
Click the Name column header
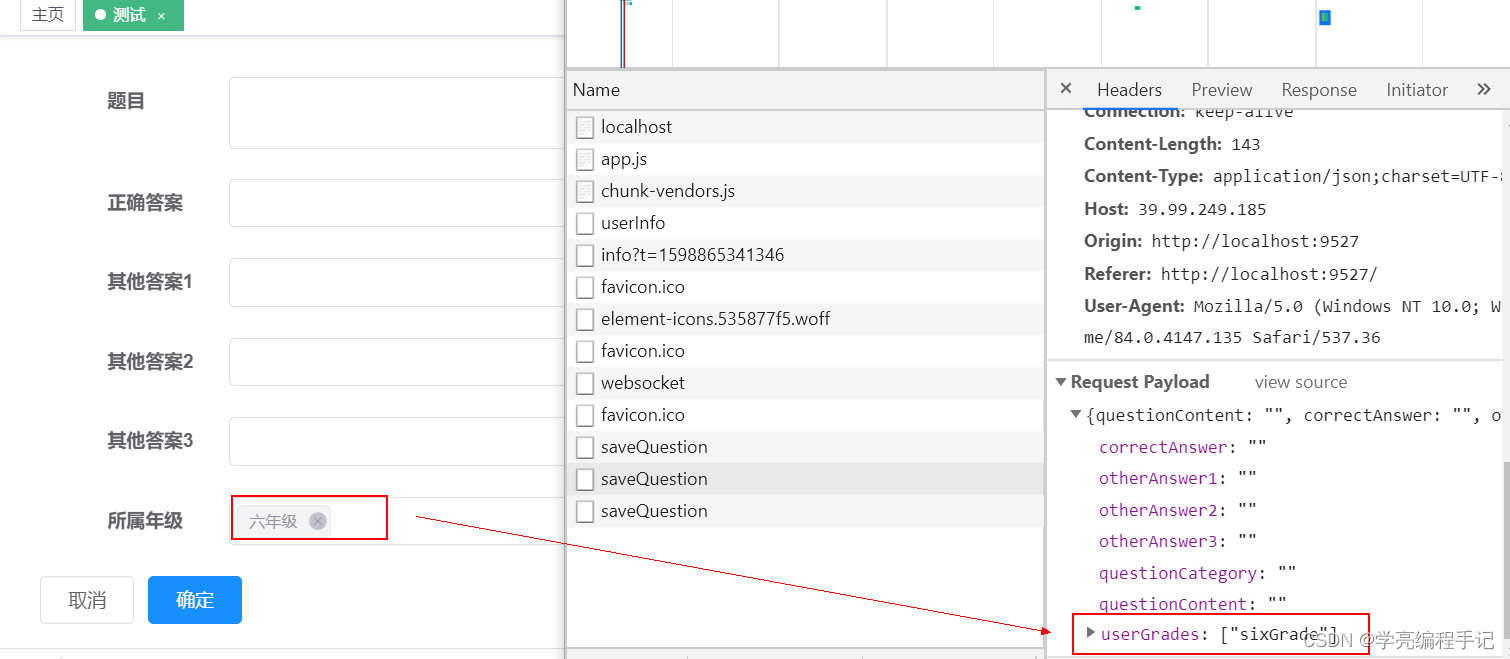coord(805,90)
